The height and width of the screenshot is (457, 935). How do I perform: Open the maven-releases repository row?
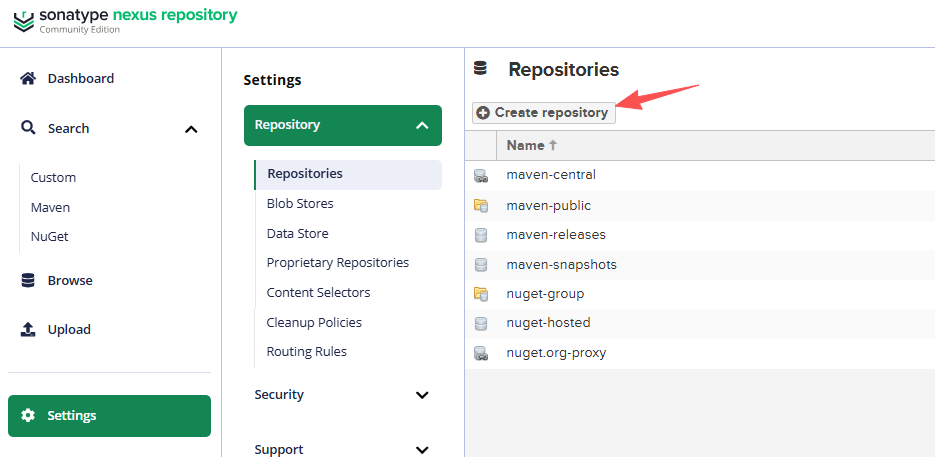pyautogui.click(x=700, y=235)
